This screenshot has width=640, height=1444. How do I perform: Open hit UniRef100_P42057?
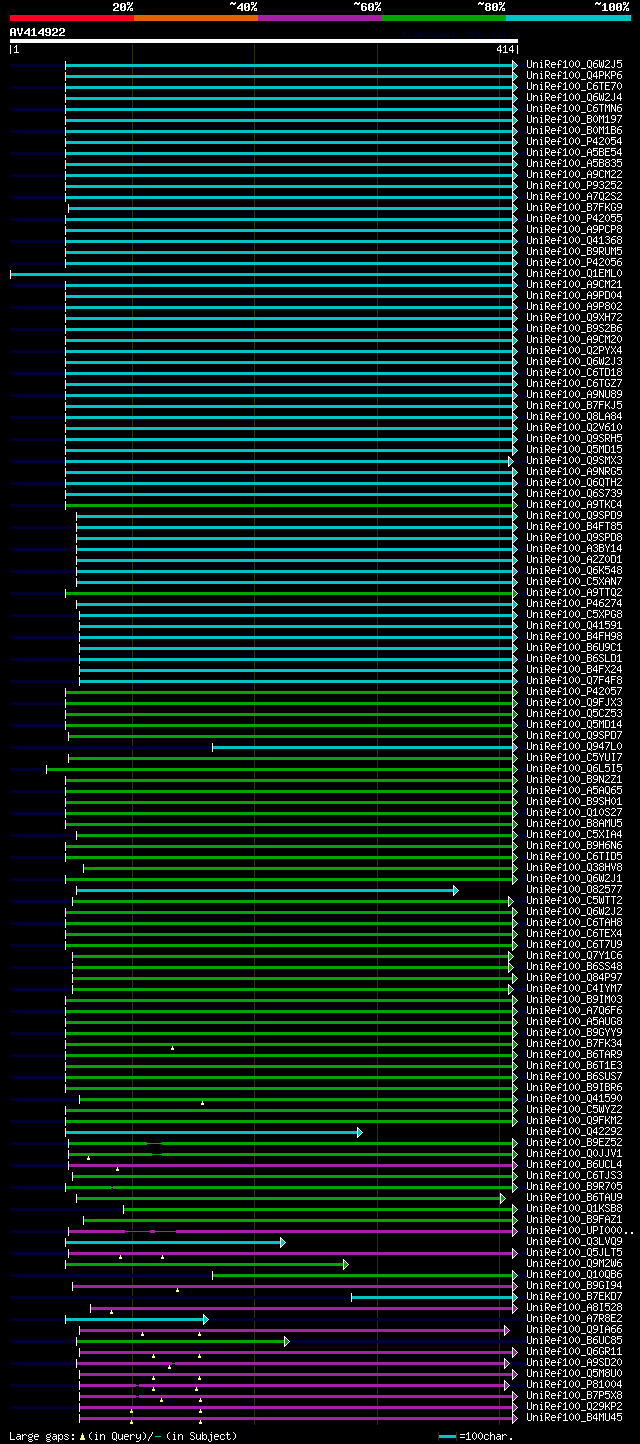pyautogui.click(x=574, y=691)
